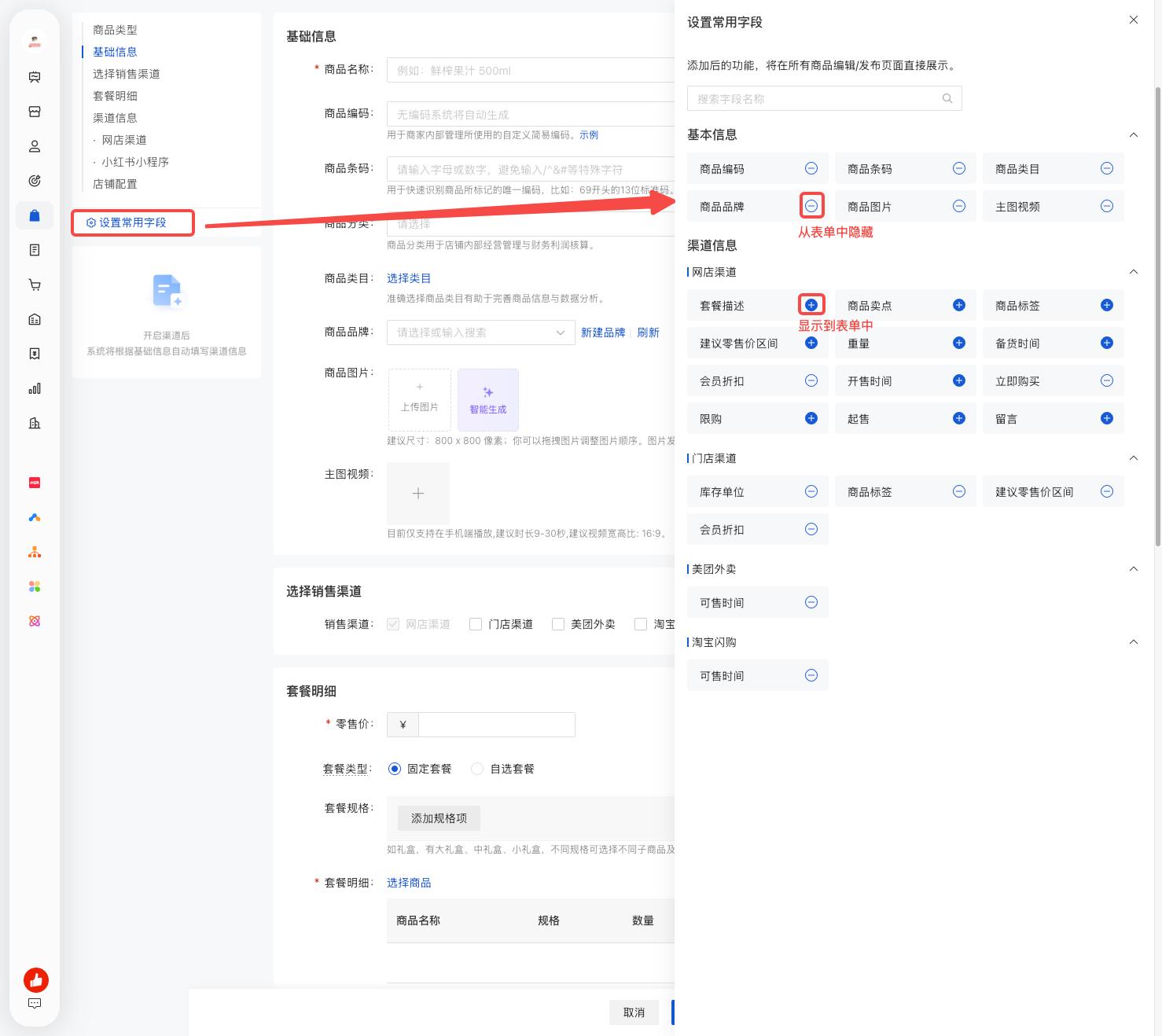Open shopping cart icon in left sidebar
The height and width of the screenshot is (1036, 1162).
click(x=35, y=285)
